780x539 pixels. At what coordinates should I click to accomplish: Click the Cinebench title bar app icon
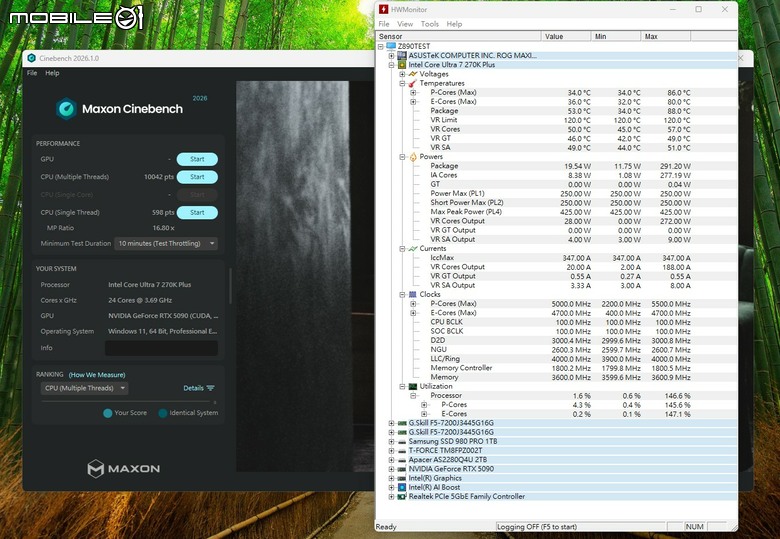coord(31,58)
